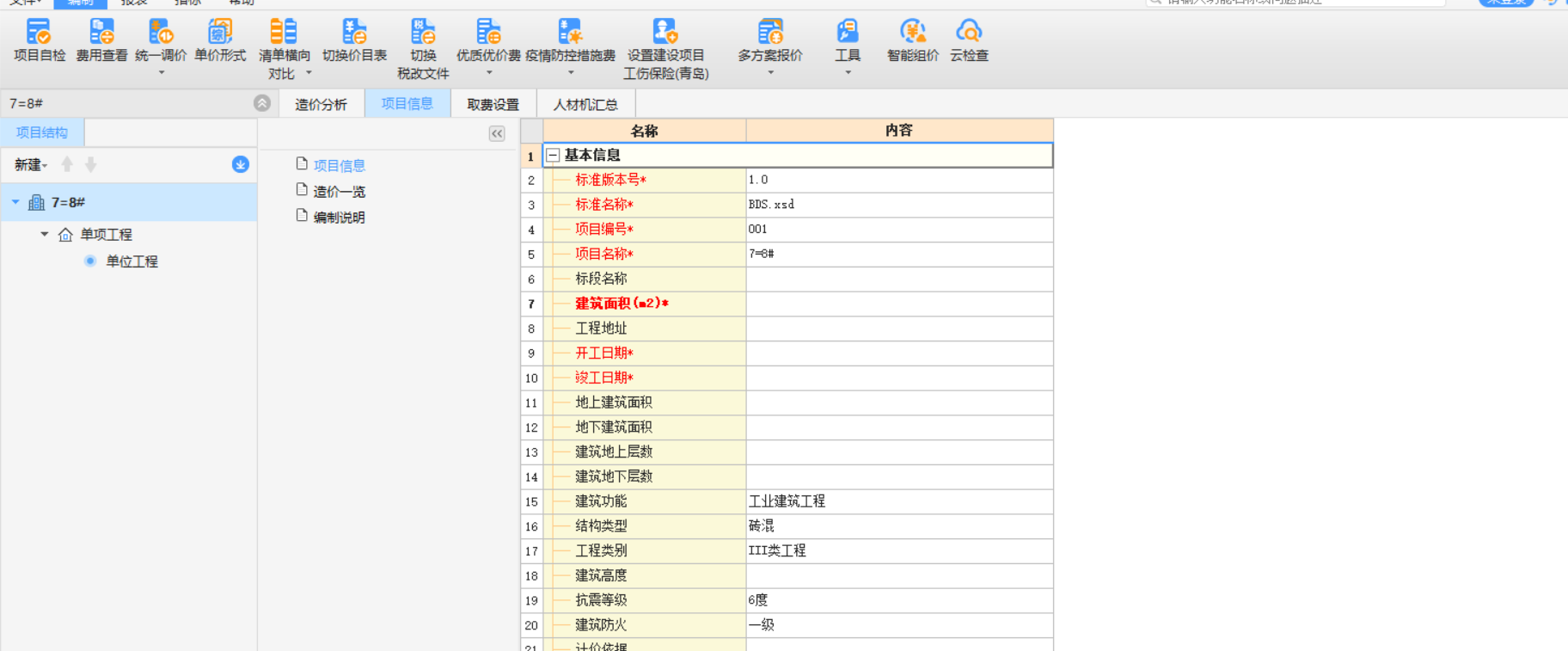Viewport: 1568px width, 651px height.
Task: Click the blue download arrow icon in project structure
Action: pos(241,164)
